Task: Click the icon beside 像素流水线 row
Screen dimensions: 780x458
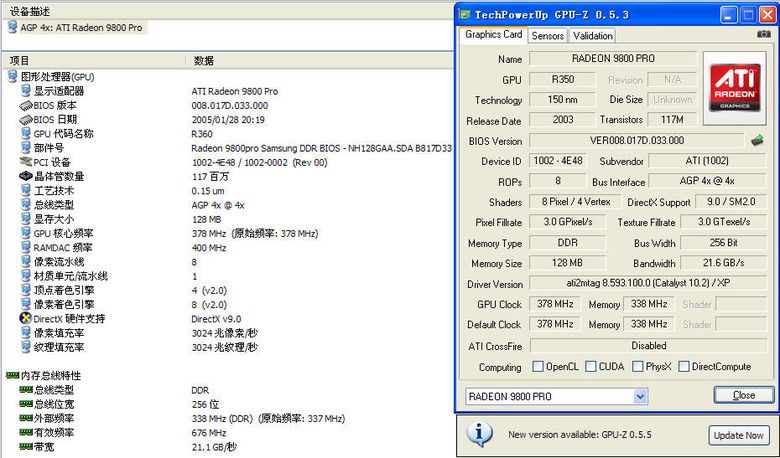Action: (x=26, y=261)
